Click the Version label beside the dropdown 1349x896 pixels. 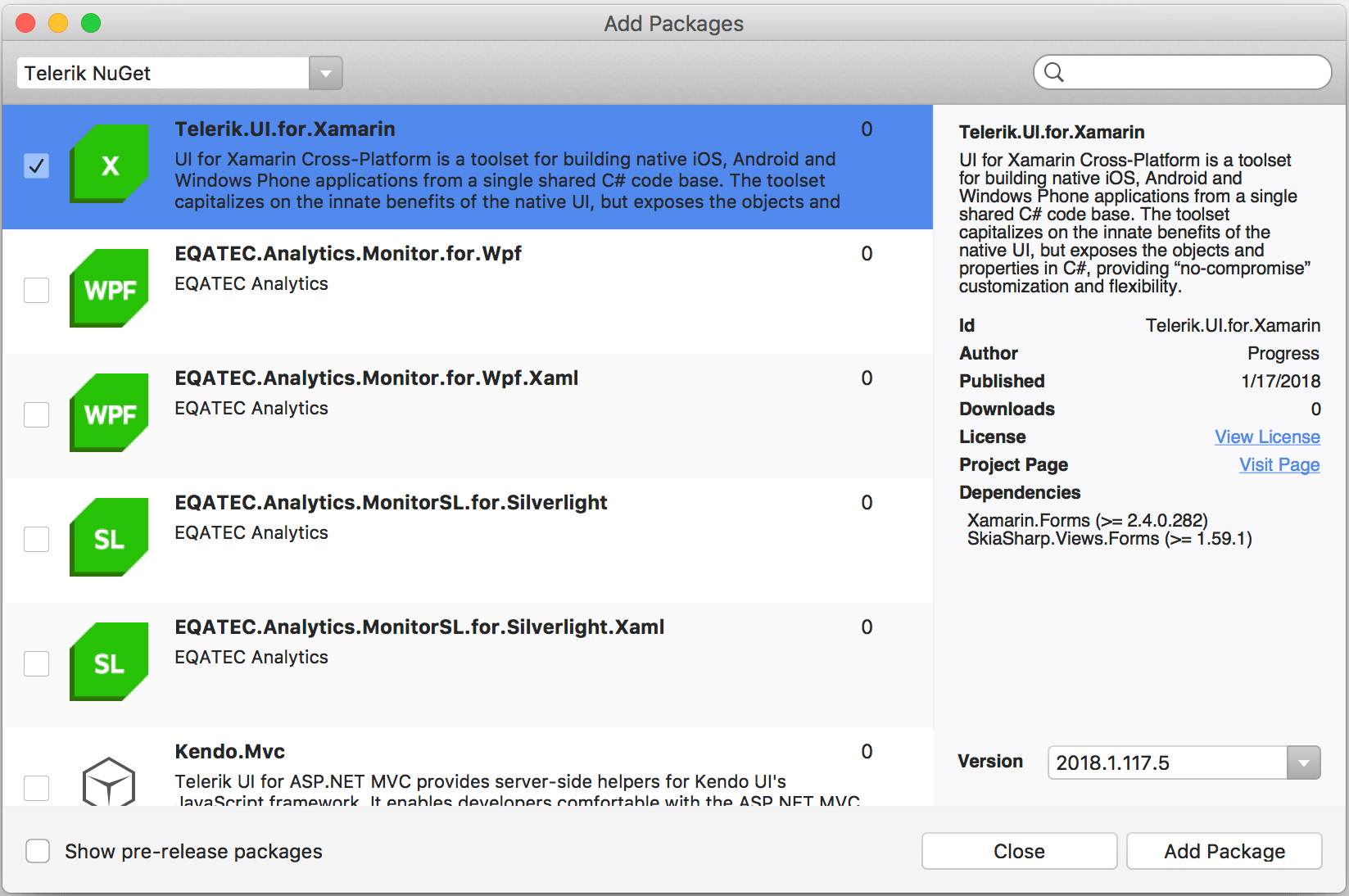click(990, 762)
